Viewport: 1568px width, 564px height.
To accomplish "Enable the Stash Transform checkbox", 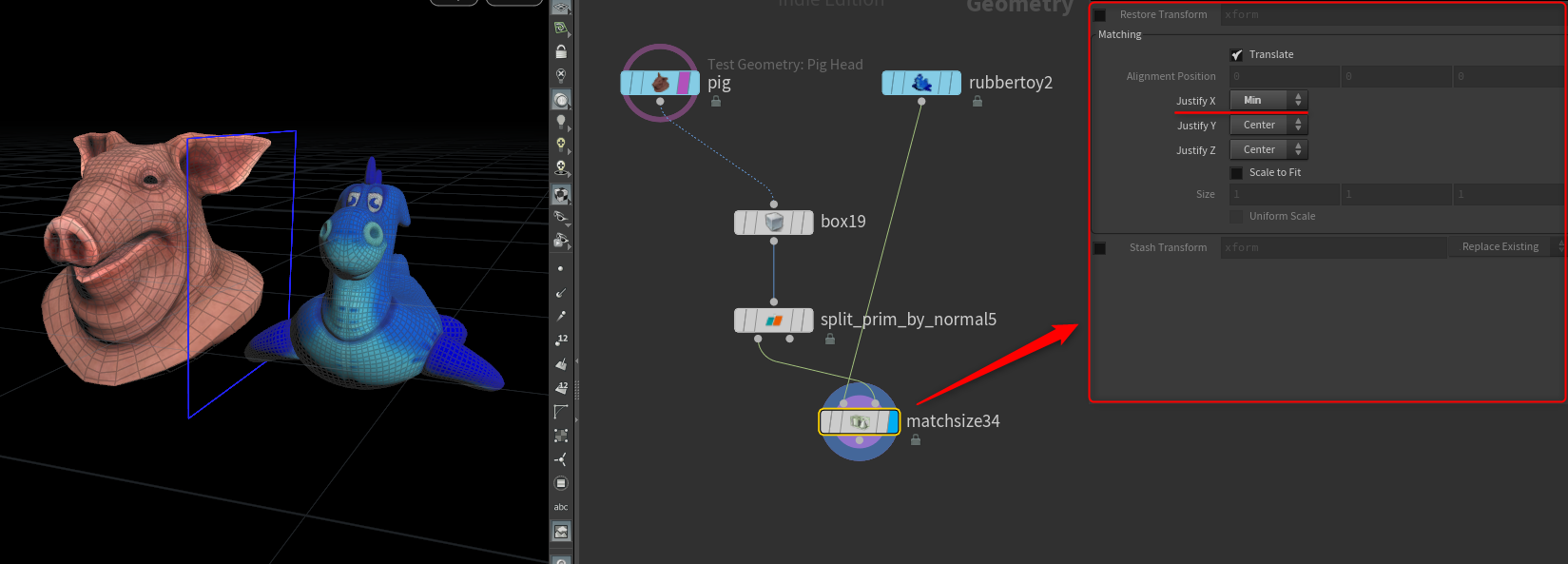I will 1100,248.
